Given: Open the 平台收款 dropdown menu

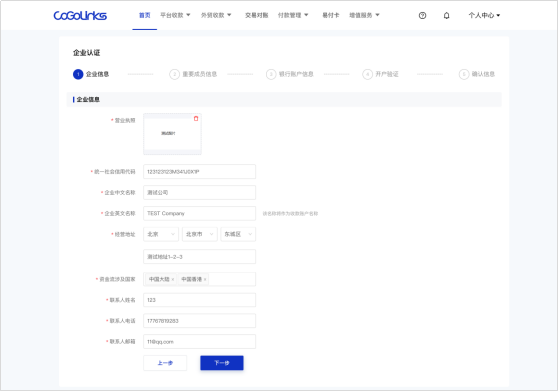Looking at the screenshot, I should (x=175, y=15).
